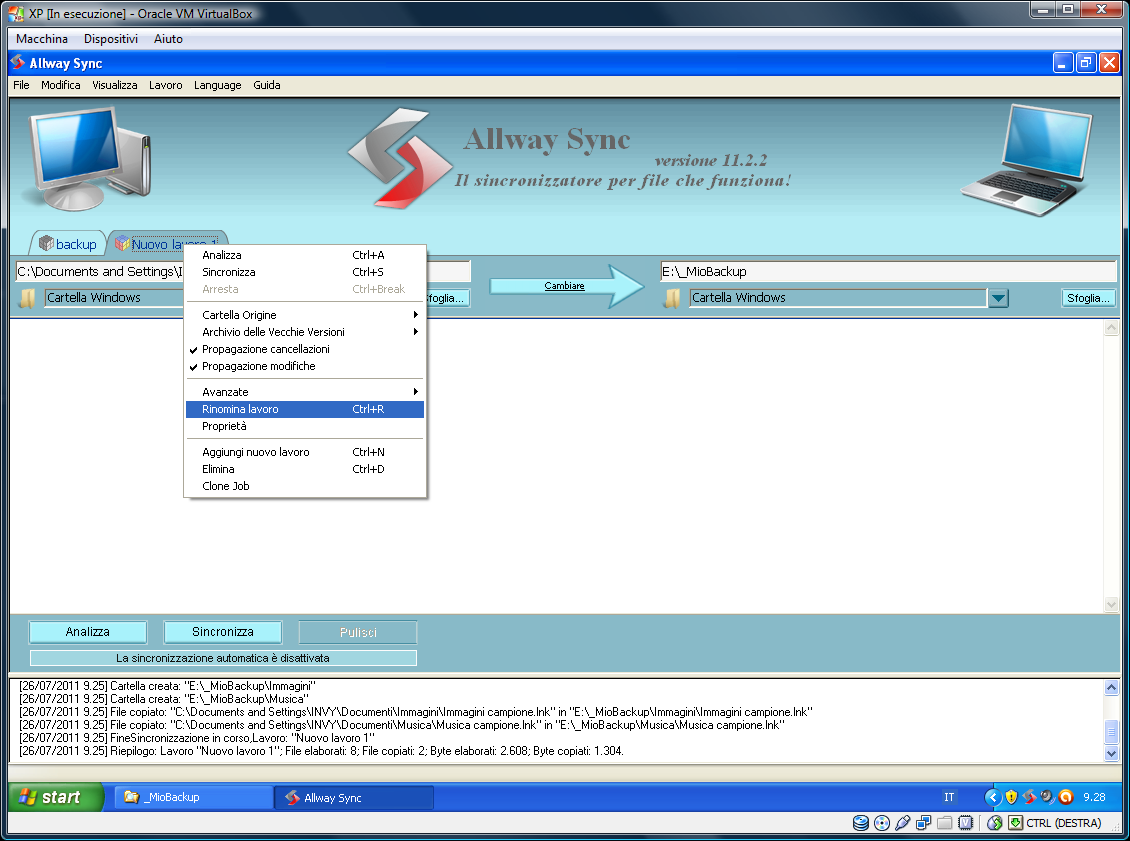Click the colored cube icon on Nuovo lavoro tab

122,244
